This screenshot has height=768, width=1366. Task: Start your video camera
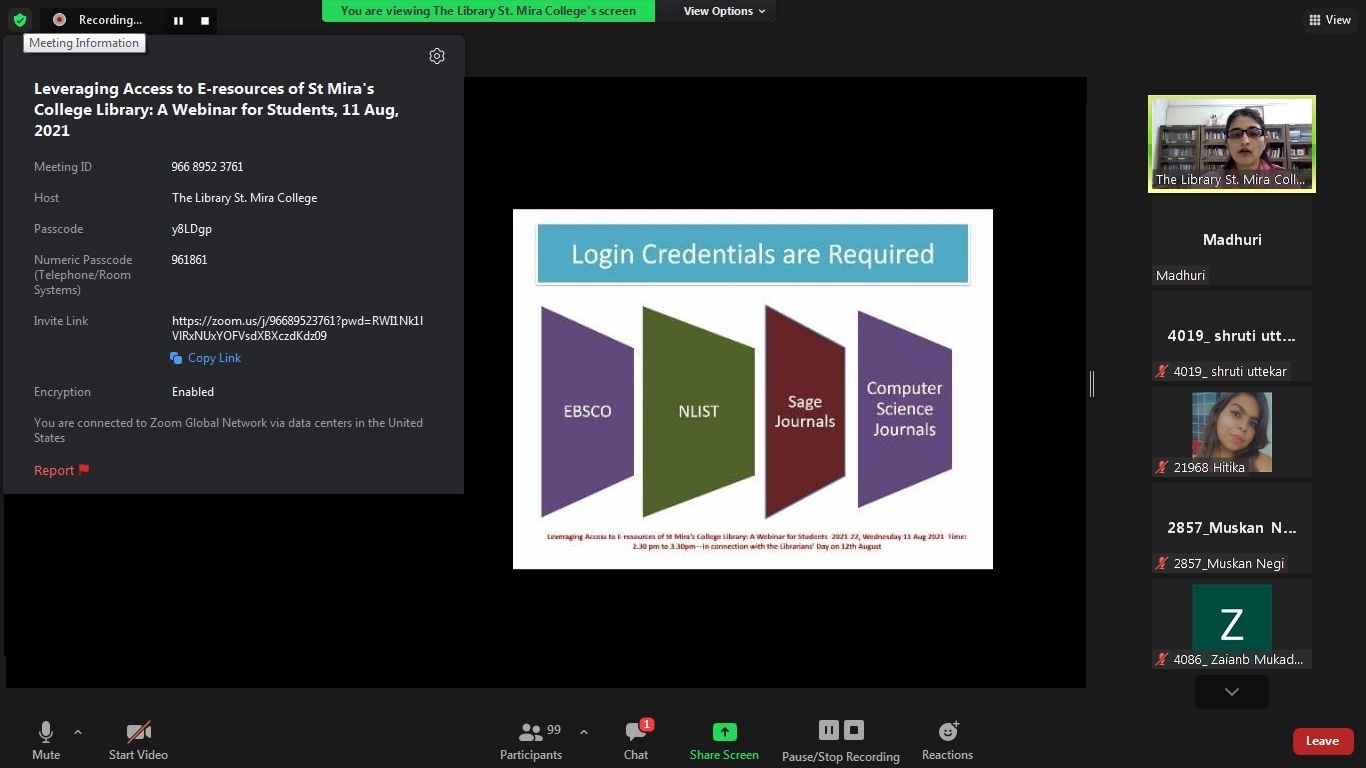137,735
